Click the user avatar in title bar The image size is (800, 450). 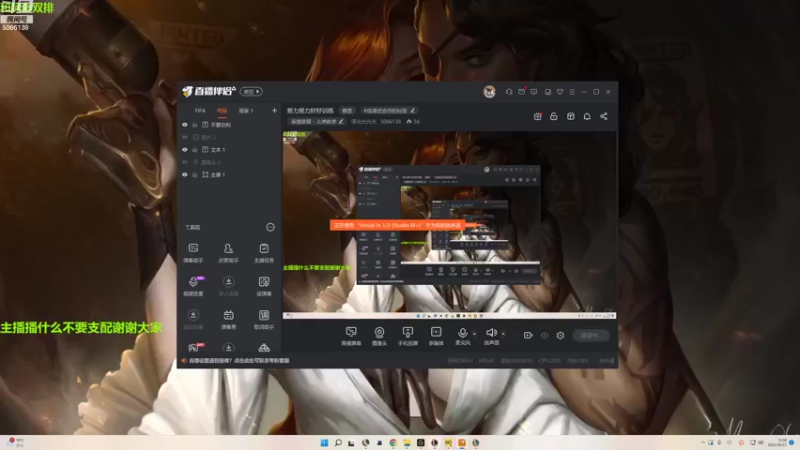pos(489,92)
